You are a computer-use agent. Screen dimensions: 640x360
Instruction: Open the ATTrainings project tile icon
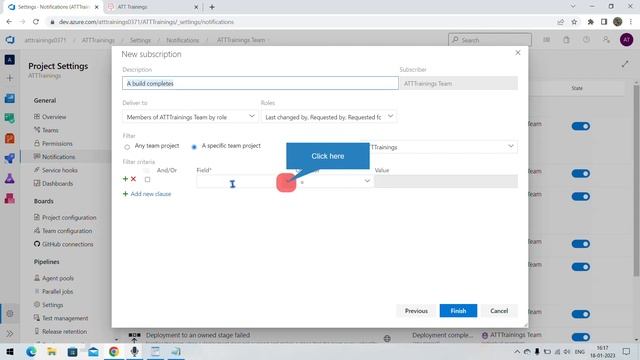[10, 60]
